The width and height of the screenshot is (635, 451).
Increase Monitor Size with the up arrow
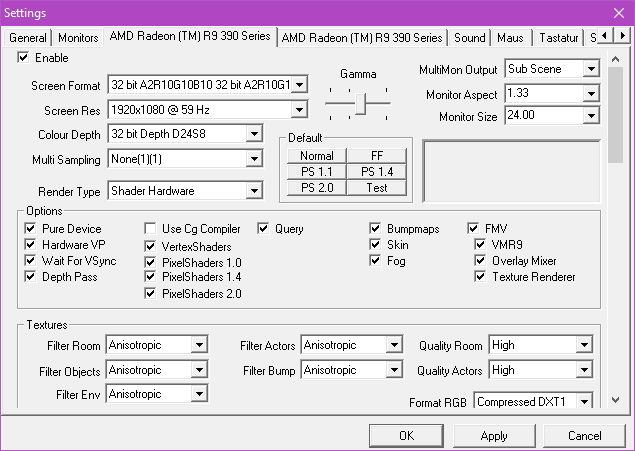[593, 111]
